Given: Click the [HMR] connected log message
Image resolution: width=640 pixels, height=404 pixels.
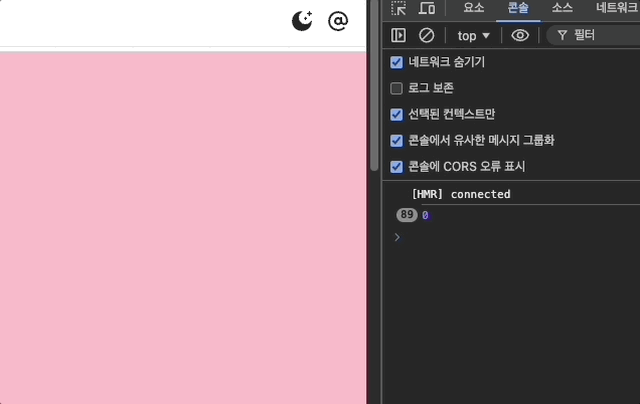Looking at the screenshot, I should click(x=461, y=194).
